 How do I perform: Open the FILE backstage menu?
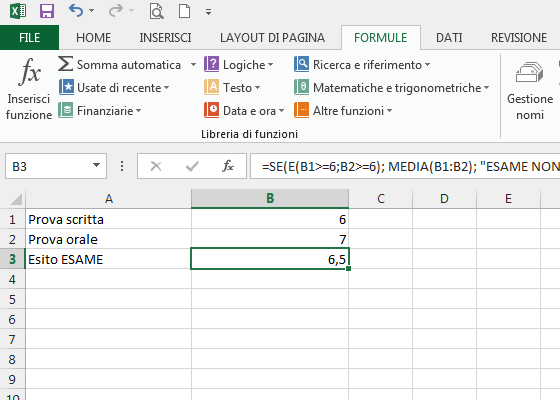29,38
